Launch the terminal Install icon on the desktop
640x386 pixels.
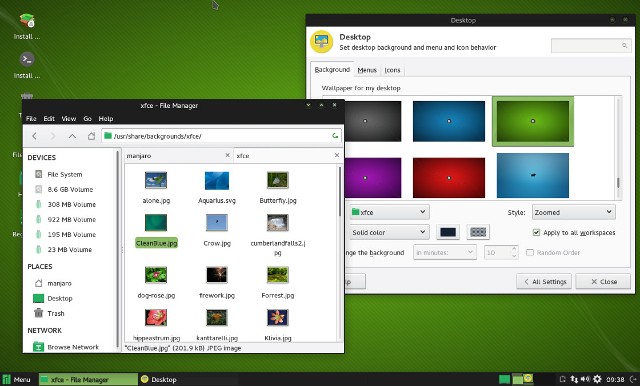[x=27, y=60]
